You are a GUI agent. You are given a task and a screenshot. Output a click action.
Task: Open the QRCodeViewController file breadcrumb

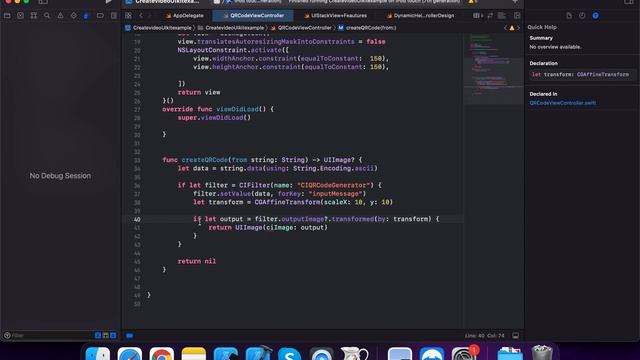(301, 28)
